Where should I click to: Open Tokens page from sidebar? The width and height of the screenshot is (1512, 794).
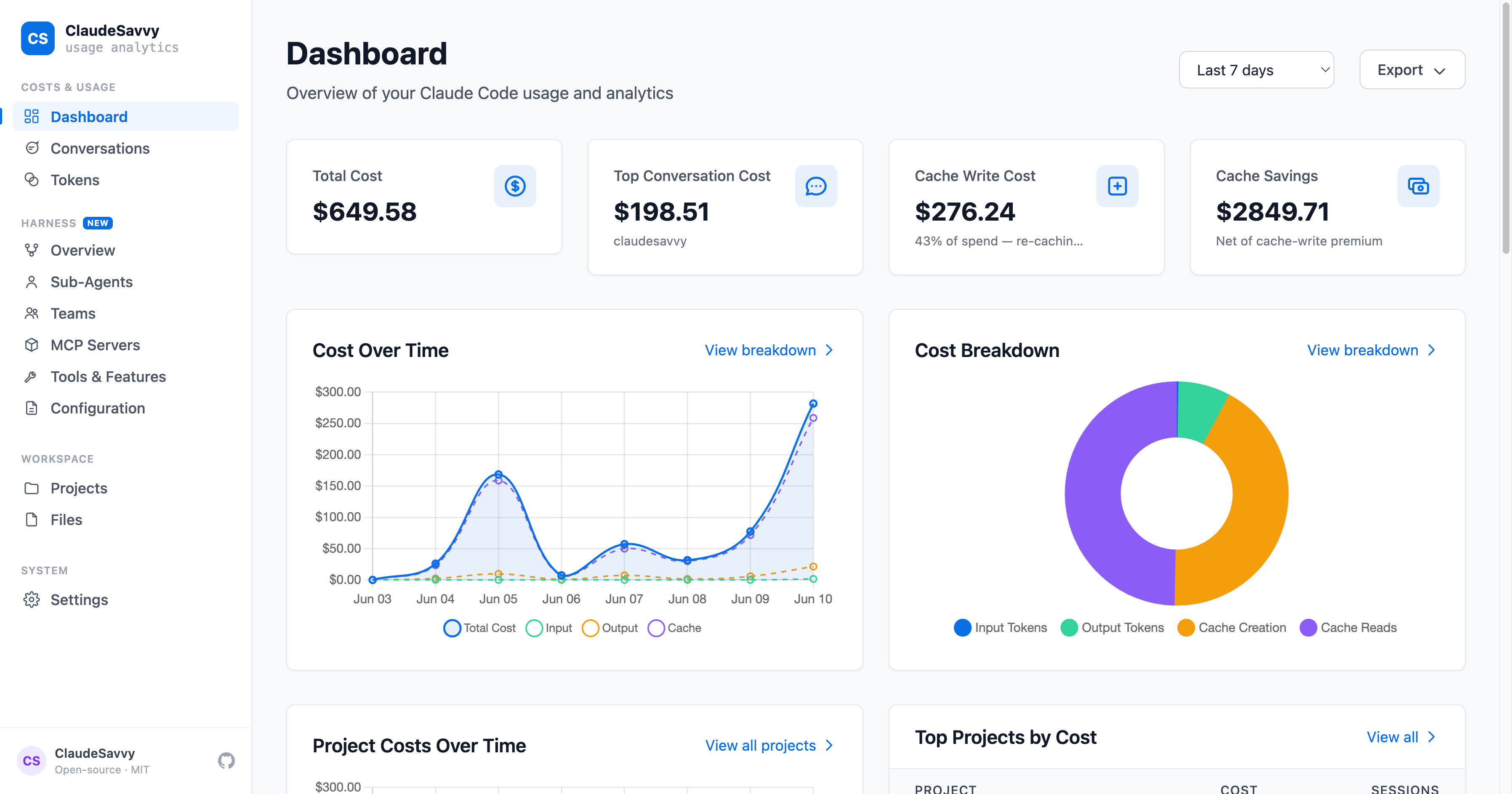pos(125,180)
